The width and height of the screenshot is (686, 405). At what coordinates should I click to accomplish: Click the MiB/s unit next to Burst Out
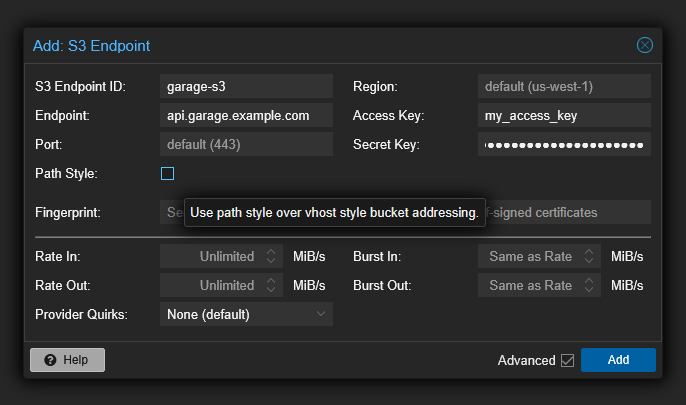[x=627, y=285]
